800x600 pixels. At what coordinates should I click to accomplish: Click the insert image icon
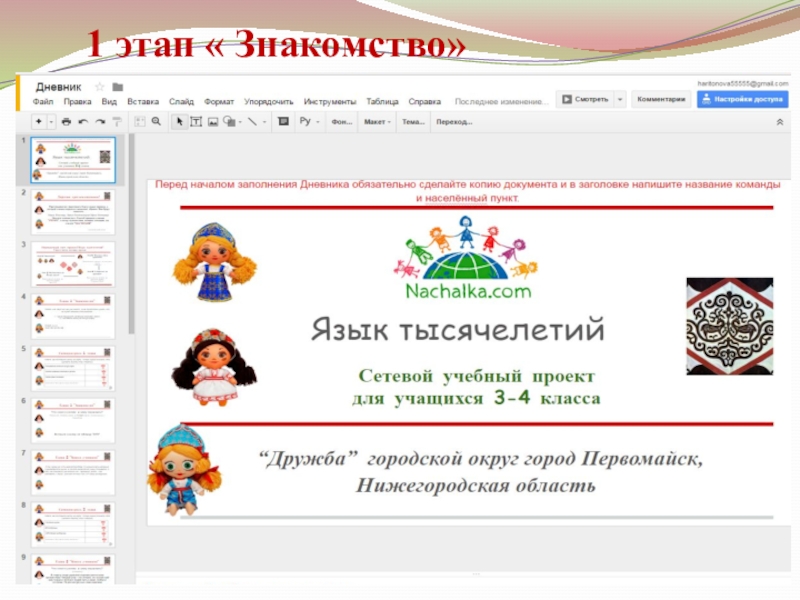pyautogui.click(x=212, y=121)
